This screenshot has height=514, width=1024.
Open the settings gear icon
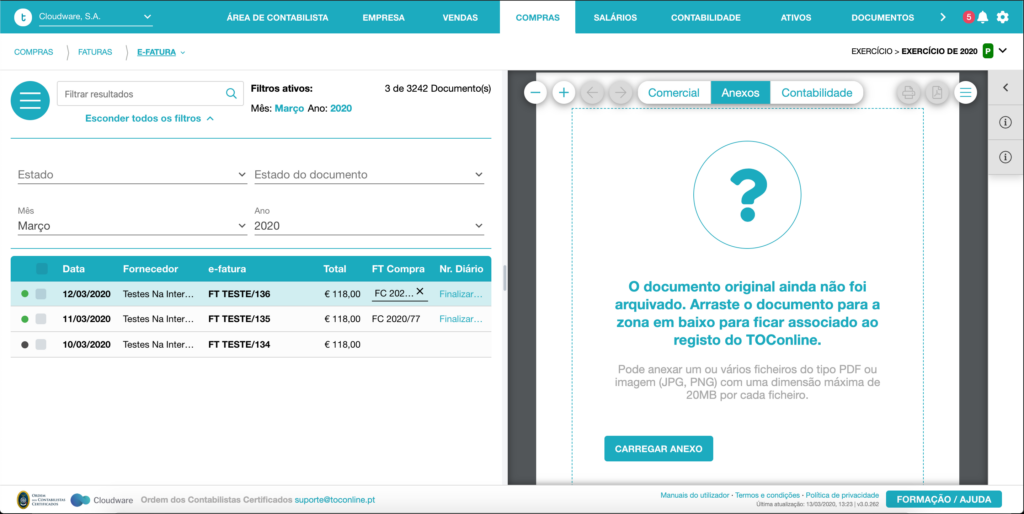(1002, 18)
